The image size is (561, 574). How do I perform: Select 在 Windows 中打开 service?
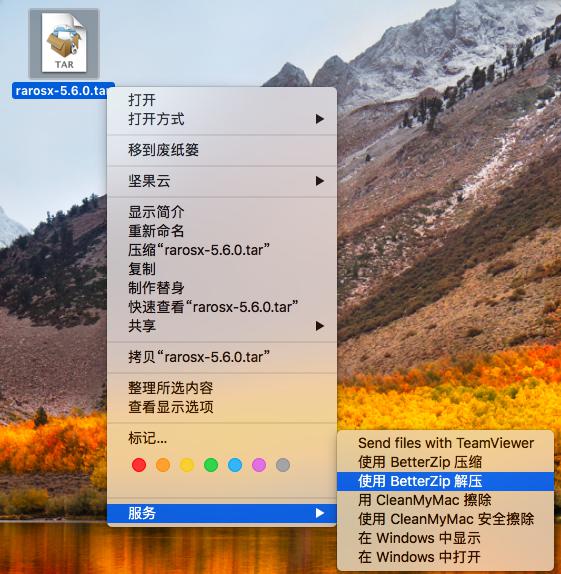pyautogui.click(x=445, y=557)
